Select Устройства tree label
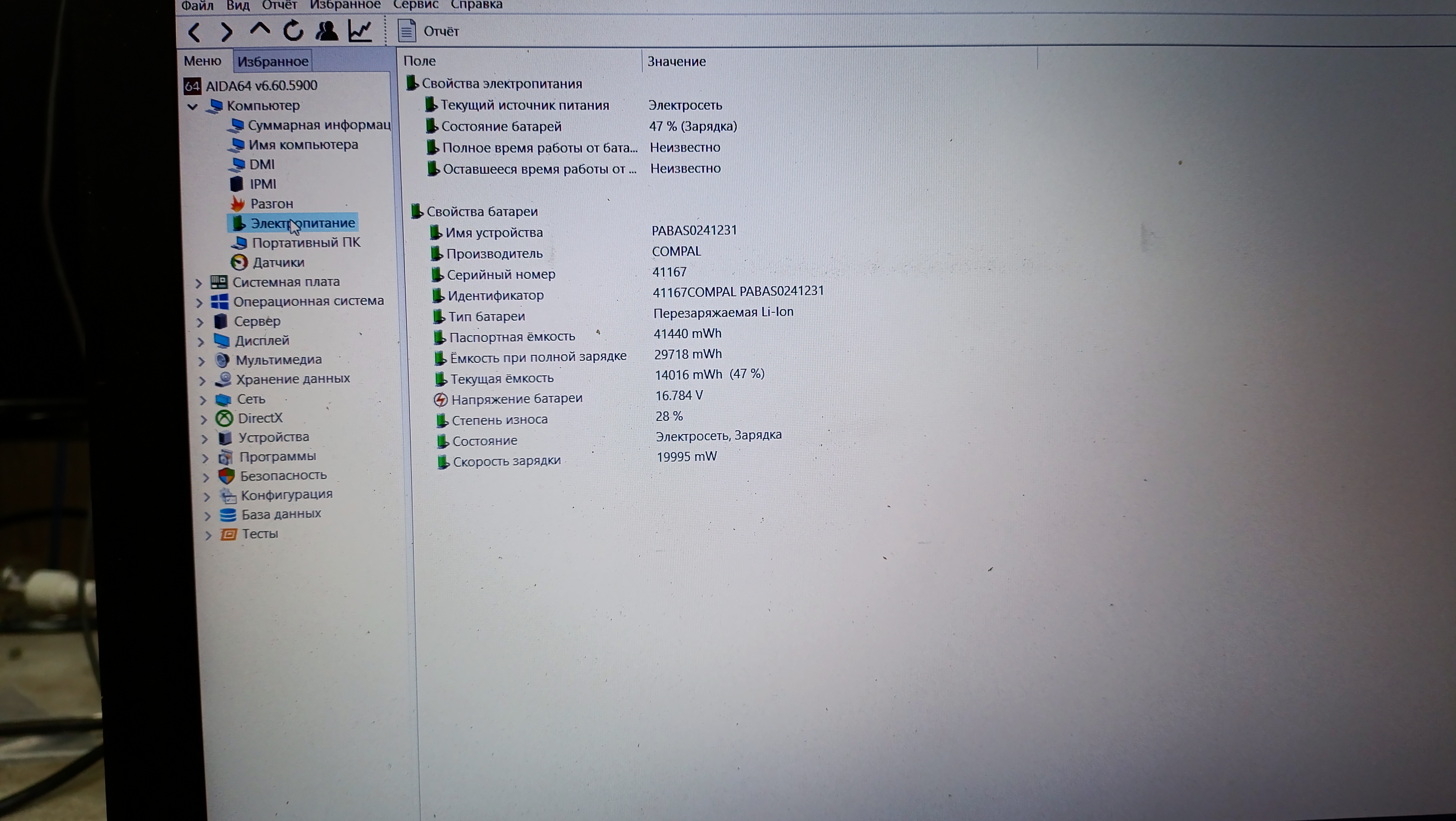Screen dimensions: 1456x821 (274, 437)
